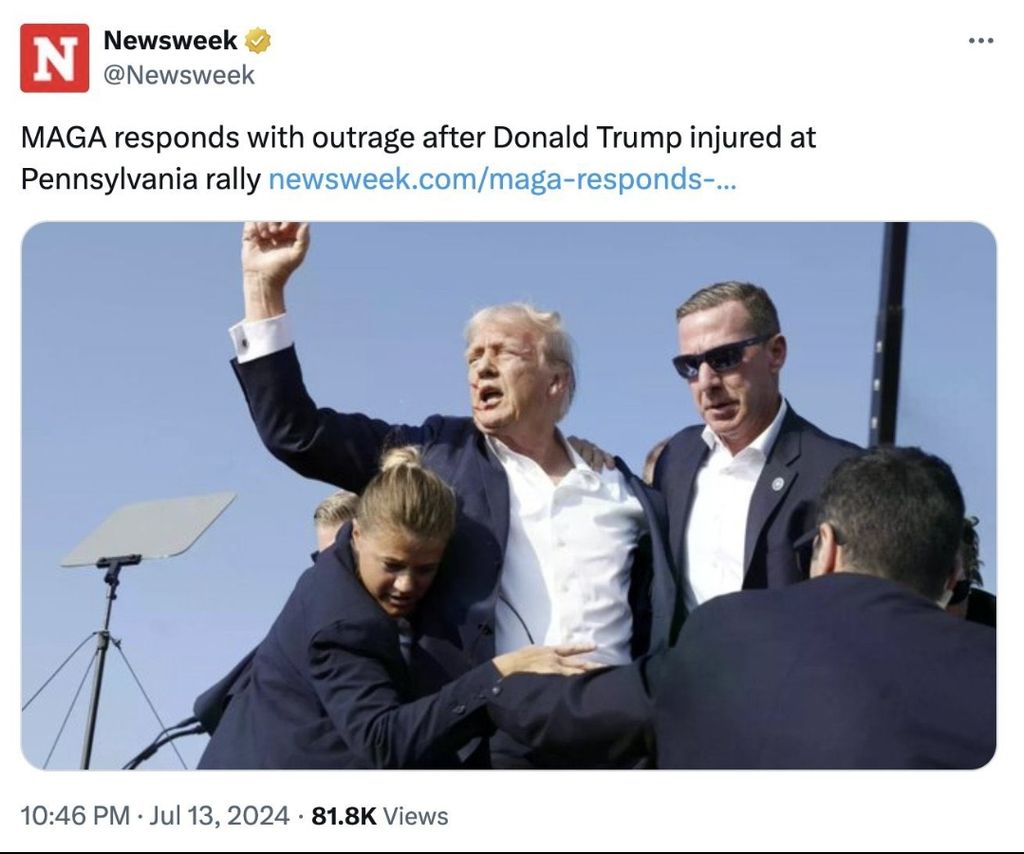Click the teleprompter glass in the photo
The height and width of the screenshot is (854, 1024).
click(149, 529)
